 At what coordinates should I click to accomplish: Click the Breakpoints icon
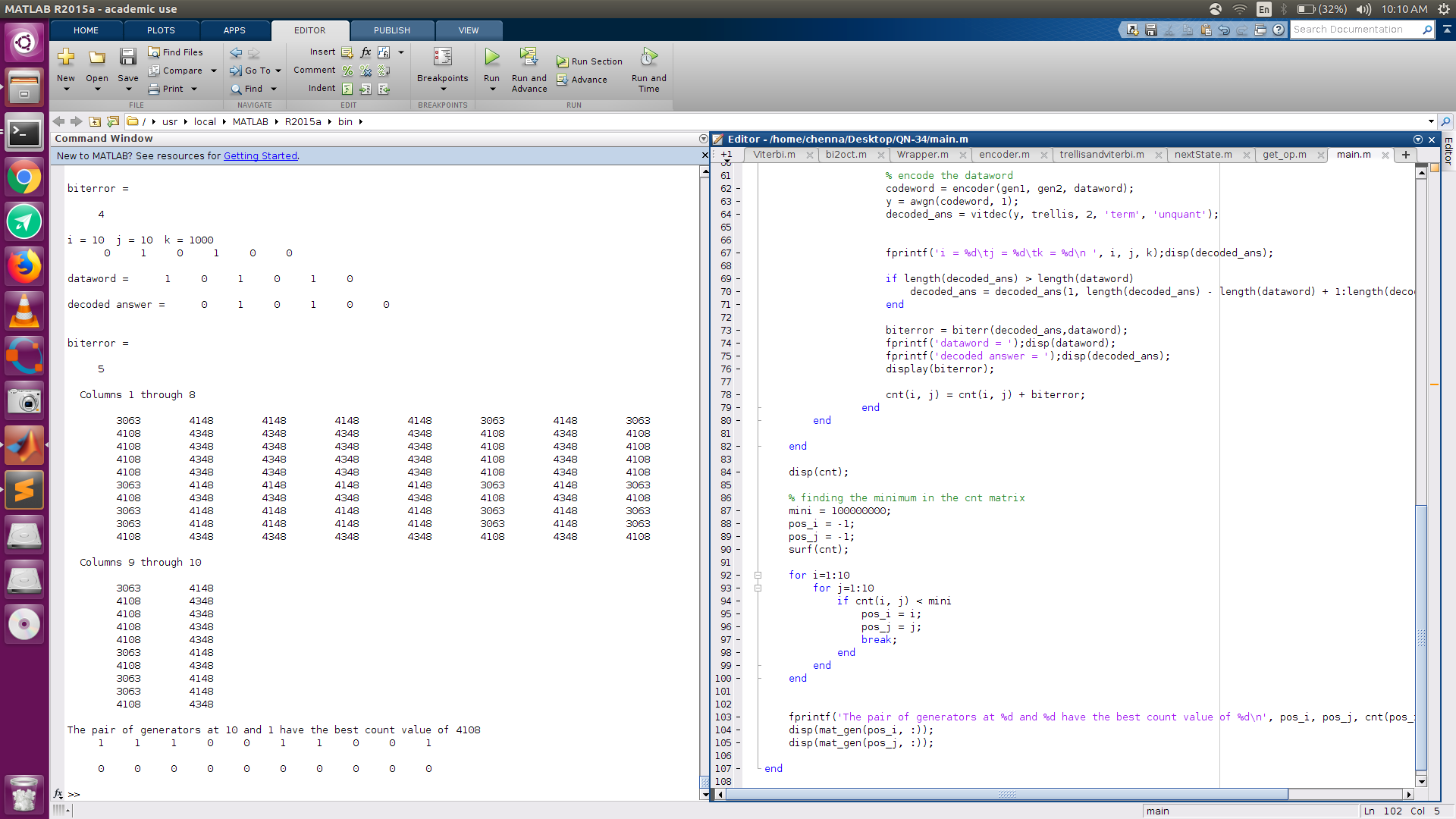(442, 58)
